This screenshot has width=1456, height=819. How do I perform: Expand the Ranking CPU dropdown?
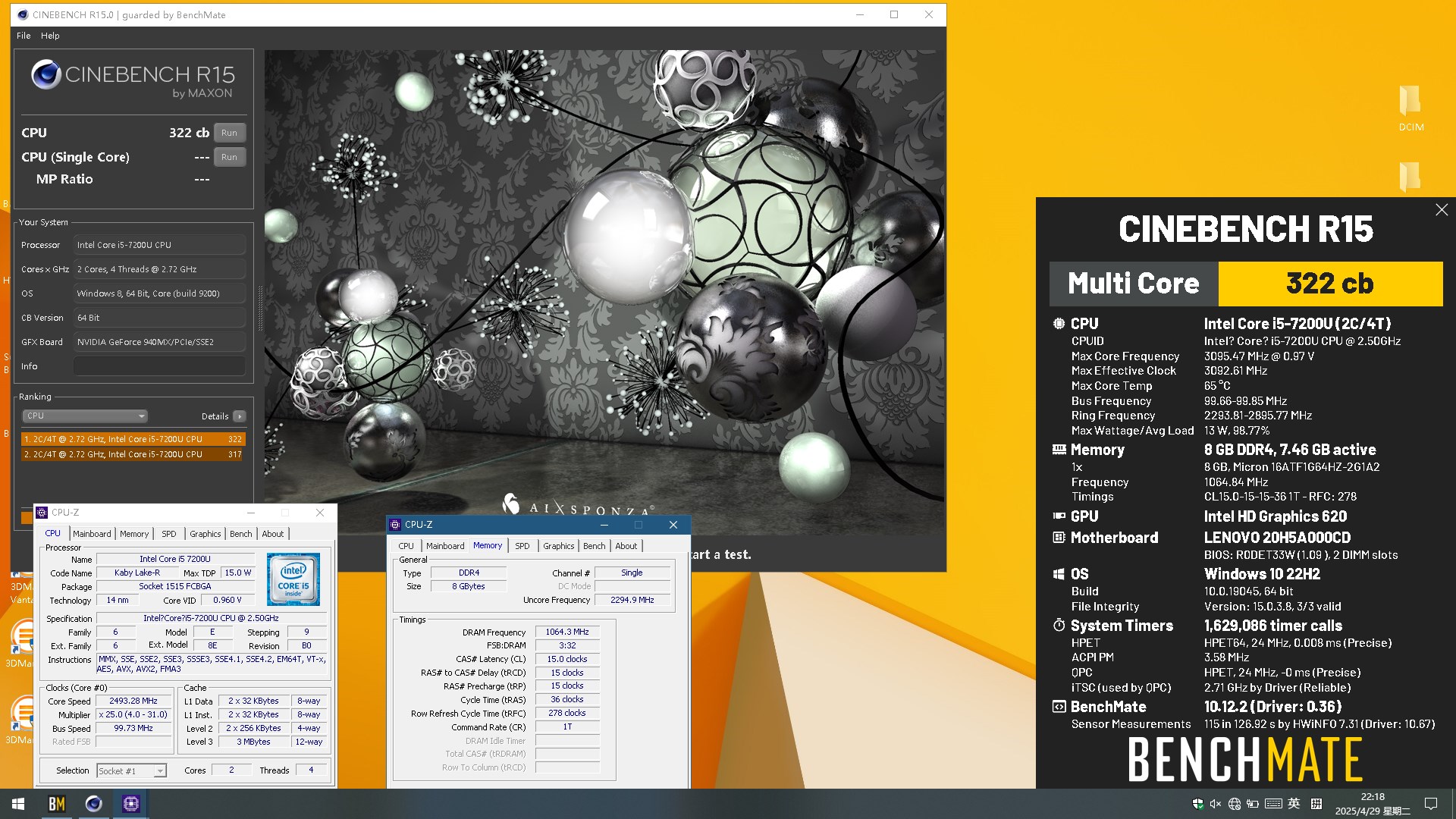point(84,416)
